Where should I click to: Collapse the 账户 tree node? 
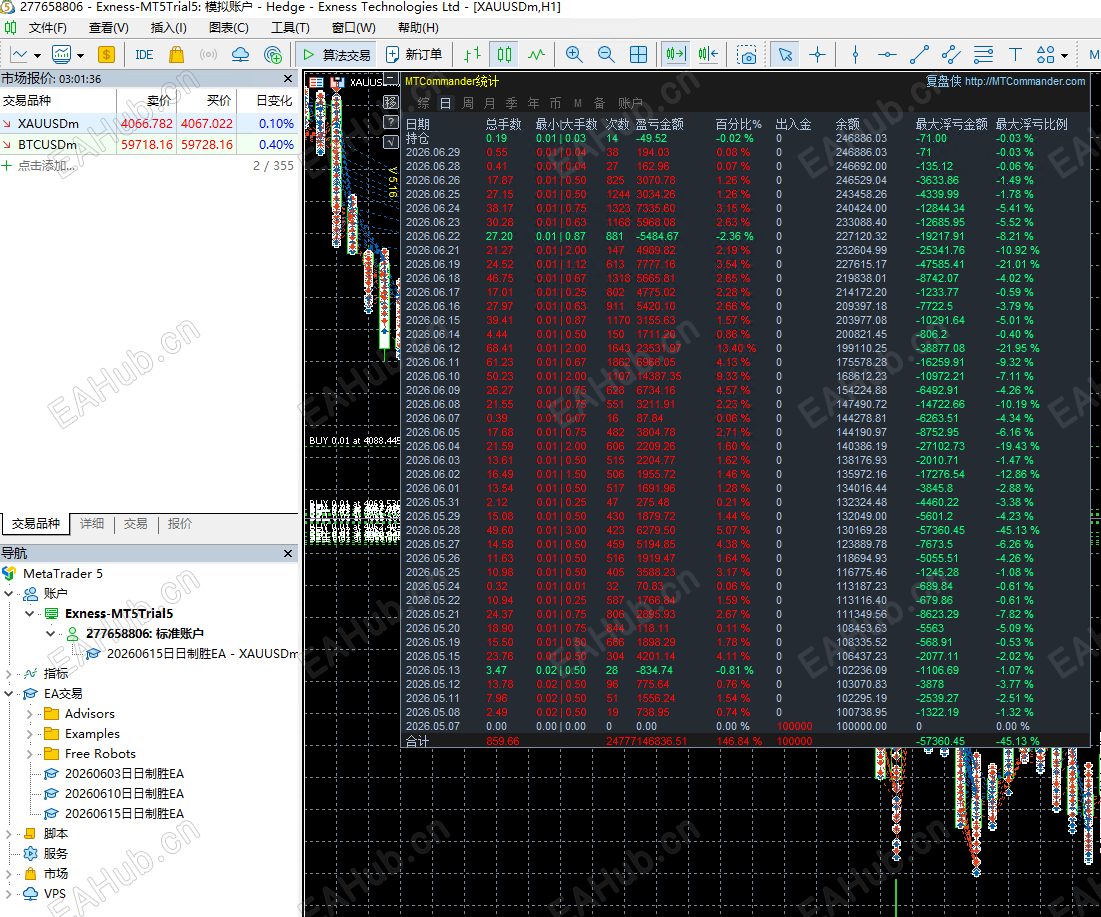coord(8,594)
